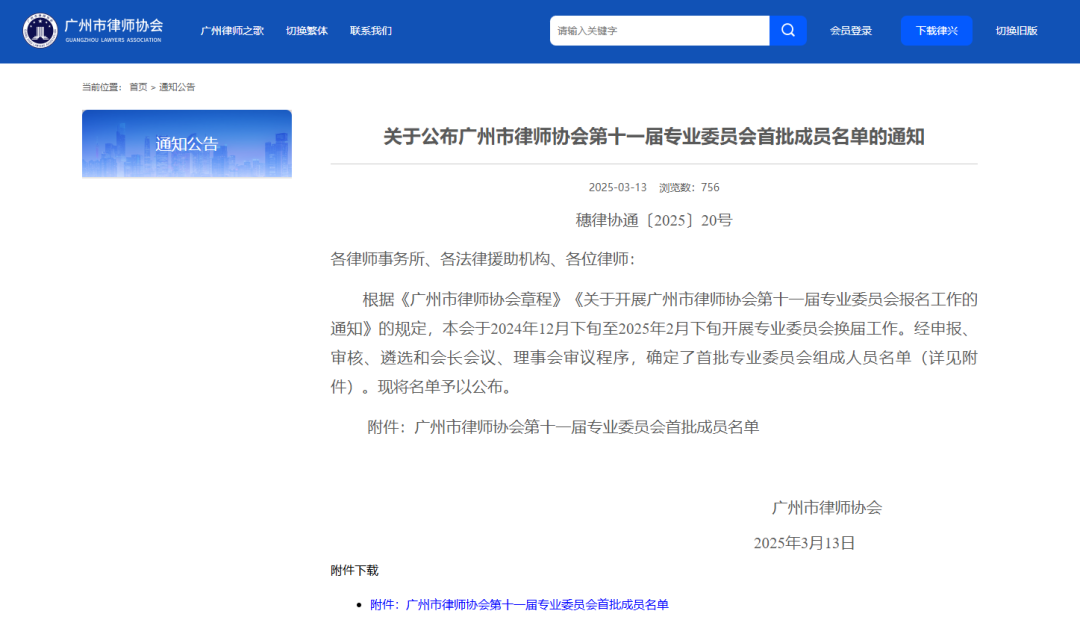
Task: Click the view count 浏览数：756
Action: pyautogui.click(x=689, y=187)
